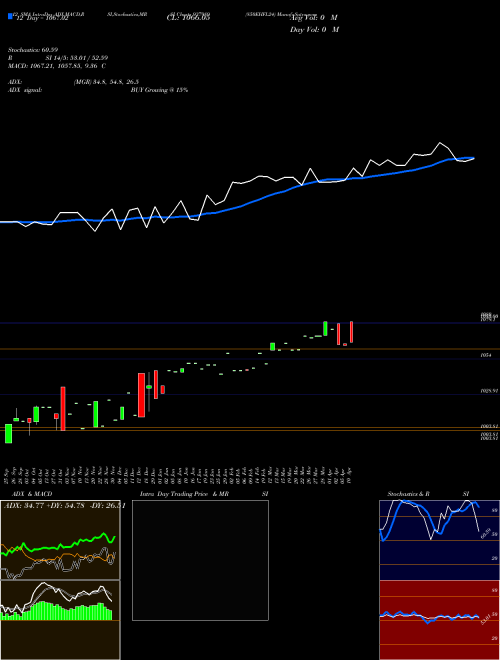Click the ADX indicator chart panel
500x660 pixels.
(x=60, y=540)
